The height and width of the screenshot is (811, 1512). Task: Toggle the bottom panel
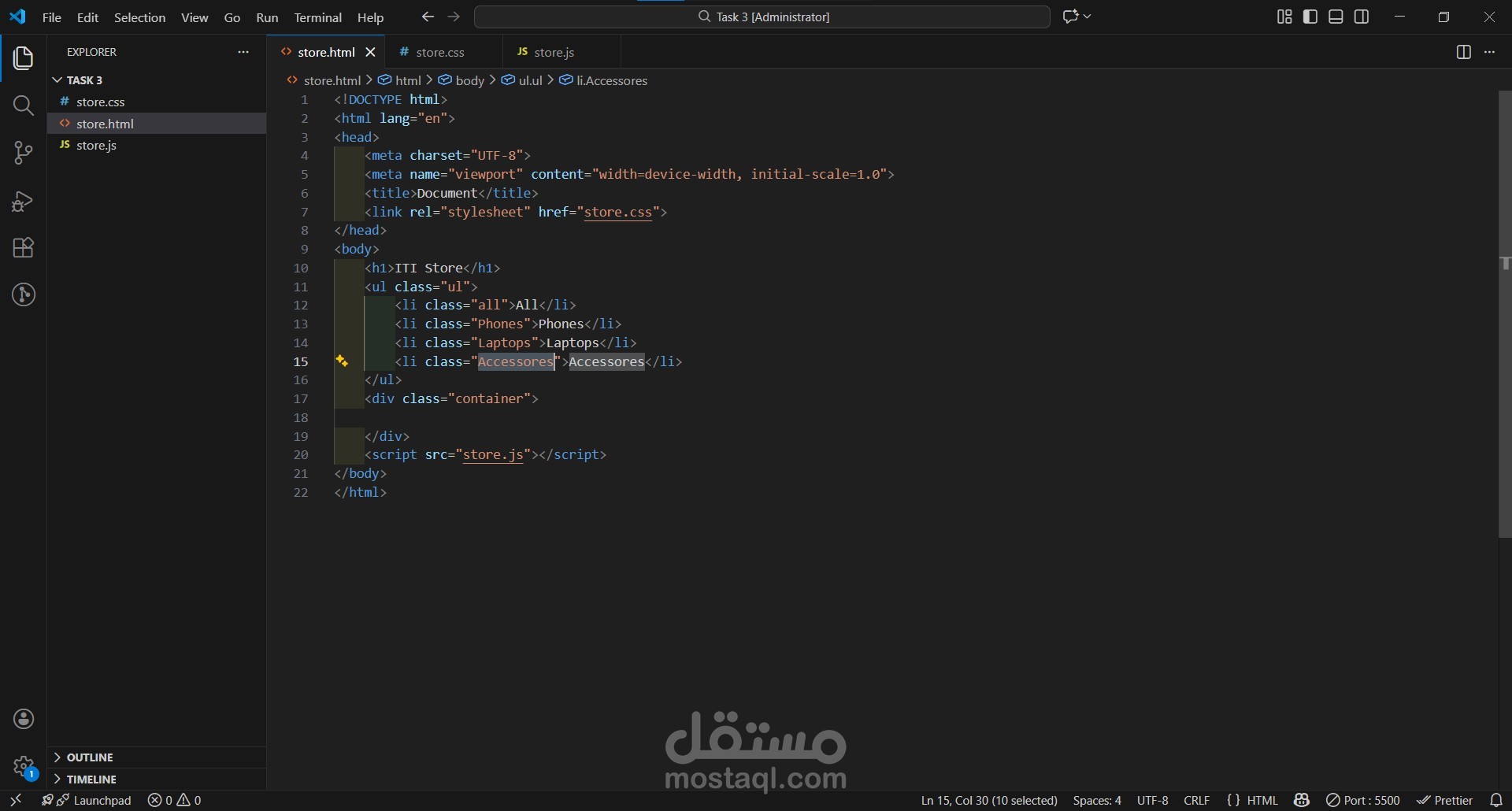tap(1336, 17)
